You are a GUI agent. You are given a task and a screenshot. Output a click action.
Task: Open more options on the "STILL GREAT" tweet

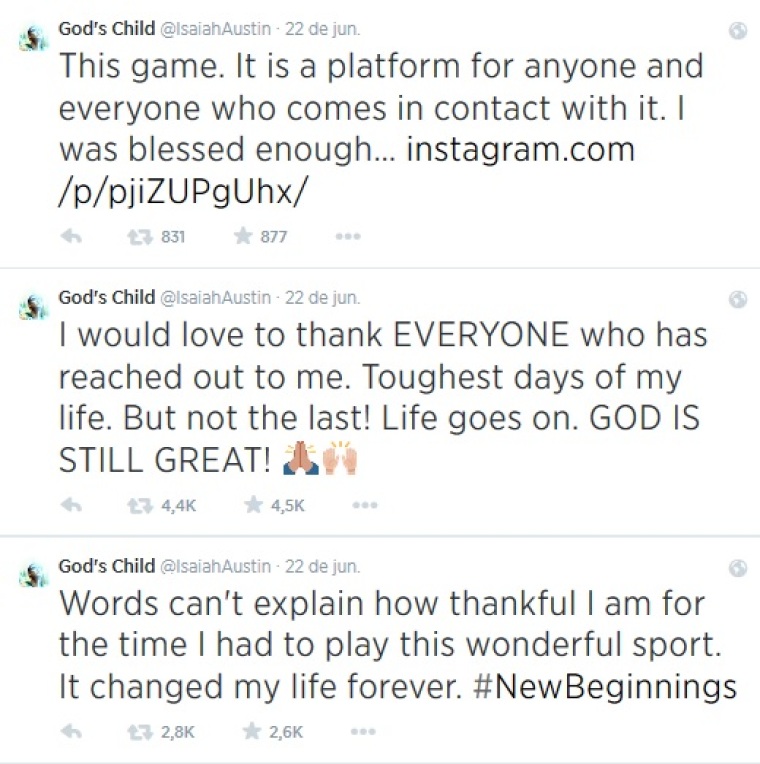365,505
